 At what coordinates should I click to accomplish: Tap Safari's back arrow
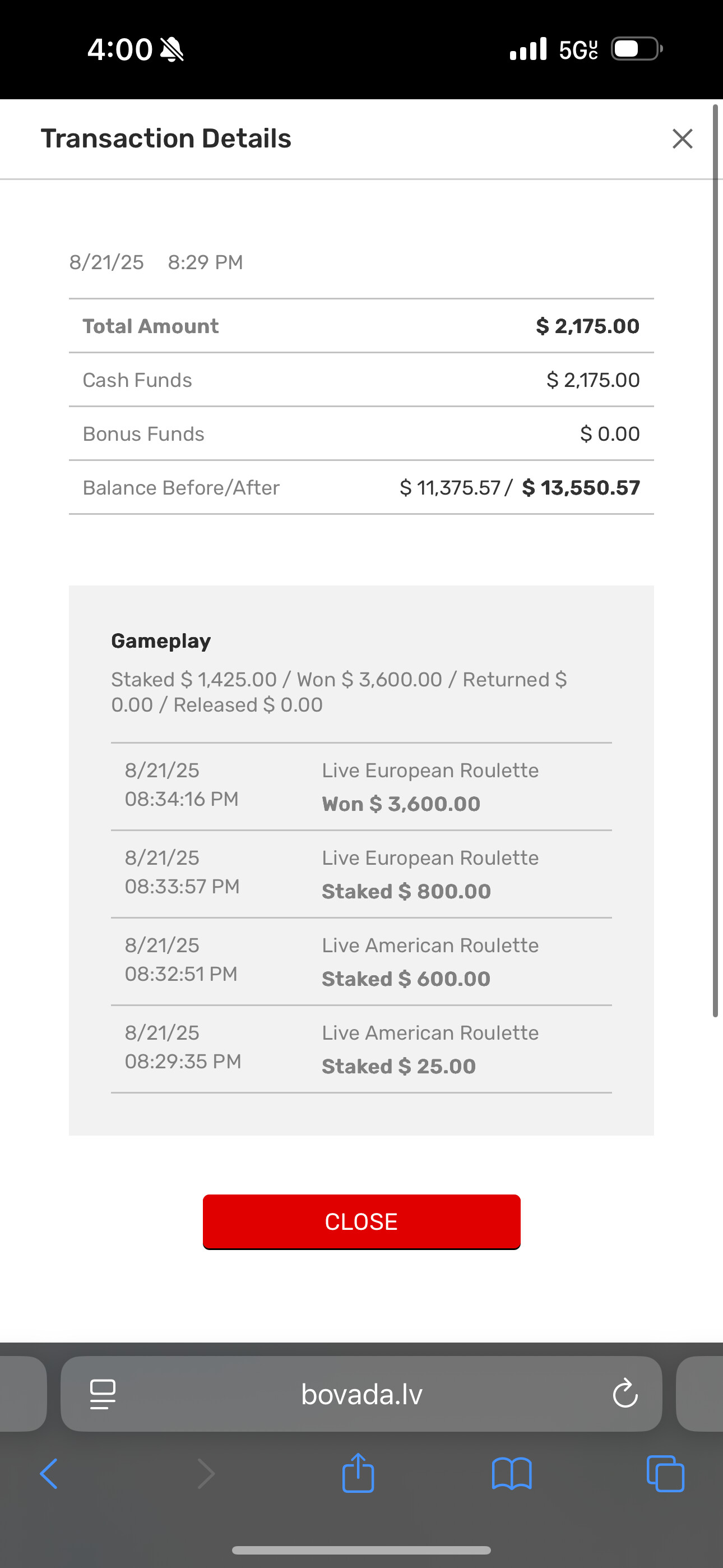(x=49, y=1474)
